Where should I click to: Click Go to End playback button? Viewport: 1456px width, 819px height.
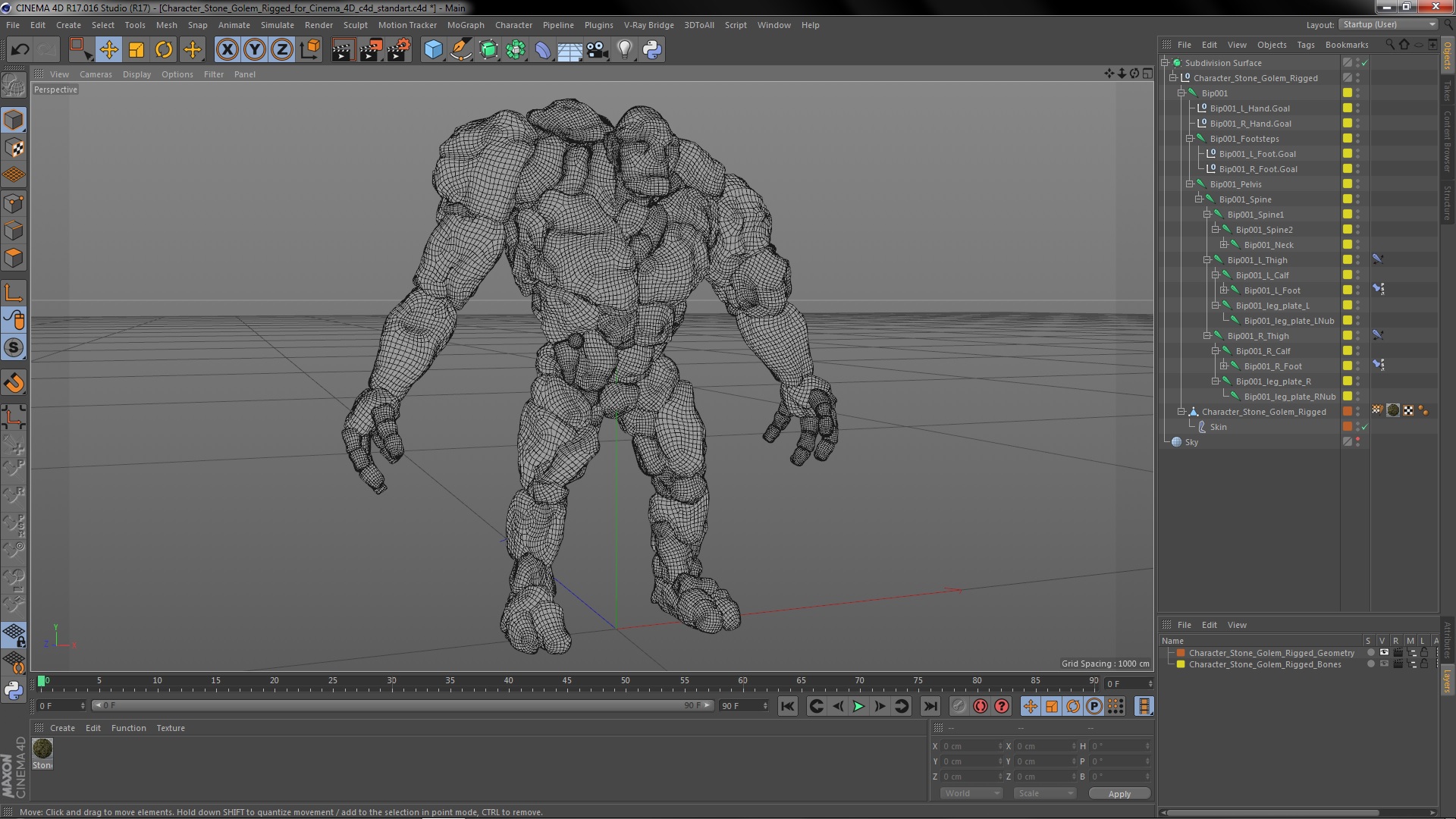pyautogui.click(x=930, y=707)
